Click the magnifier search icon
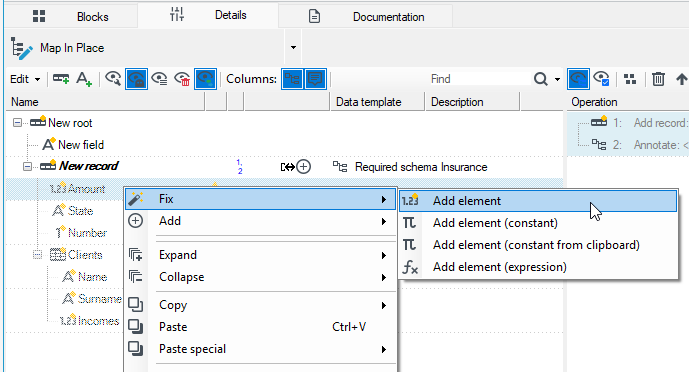This screenshot has height=372, width=689. point(540,79)
